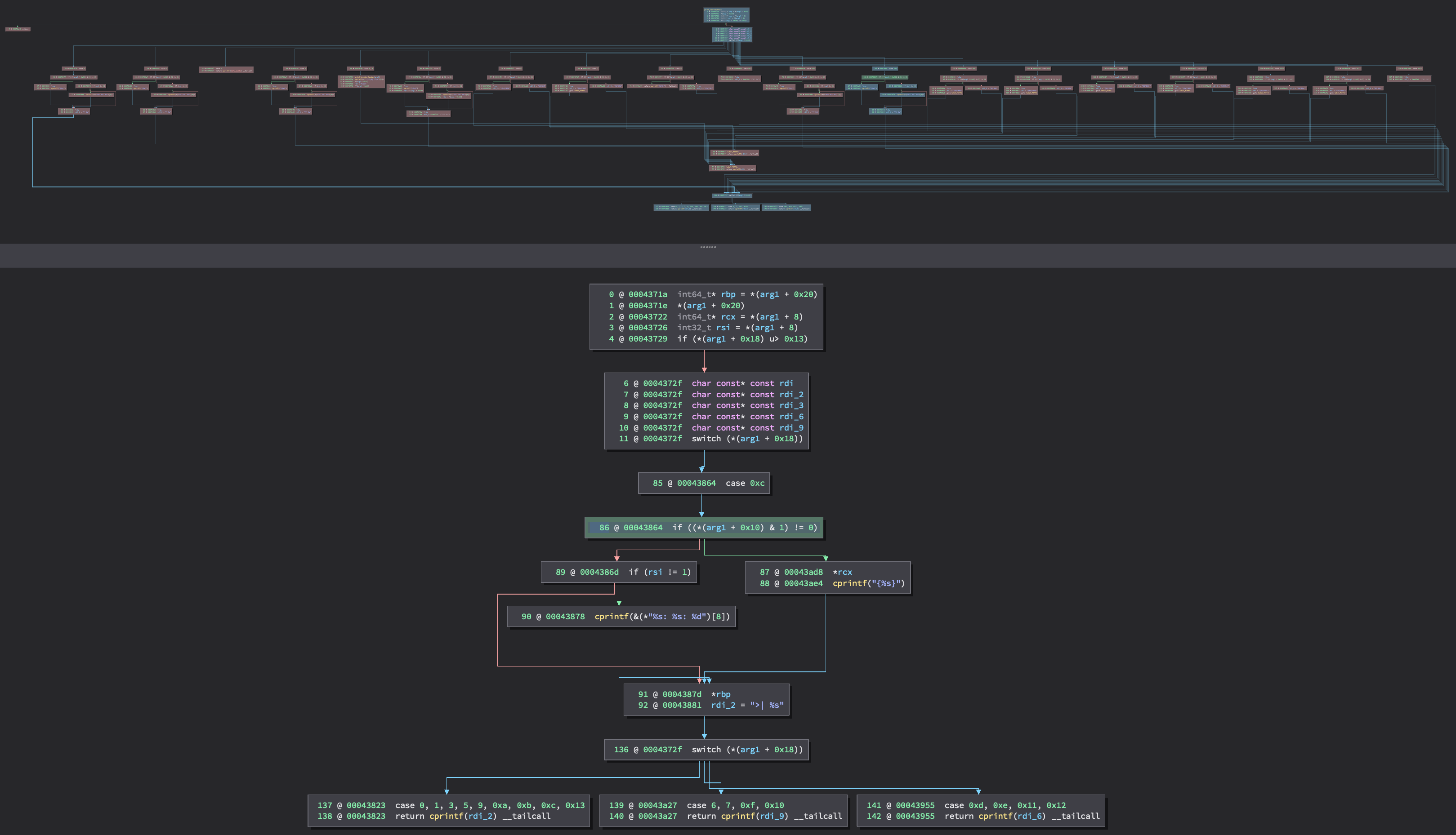The image size is (1456, 835).
Task: Select line 91 '*rbp'
Action: 684,694
